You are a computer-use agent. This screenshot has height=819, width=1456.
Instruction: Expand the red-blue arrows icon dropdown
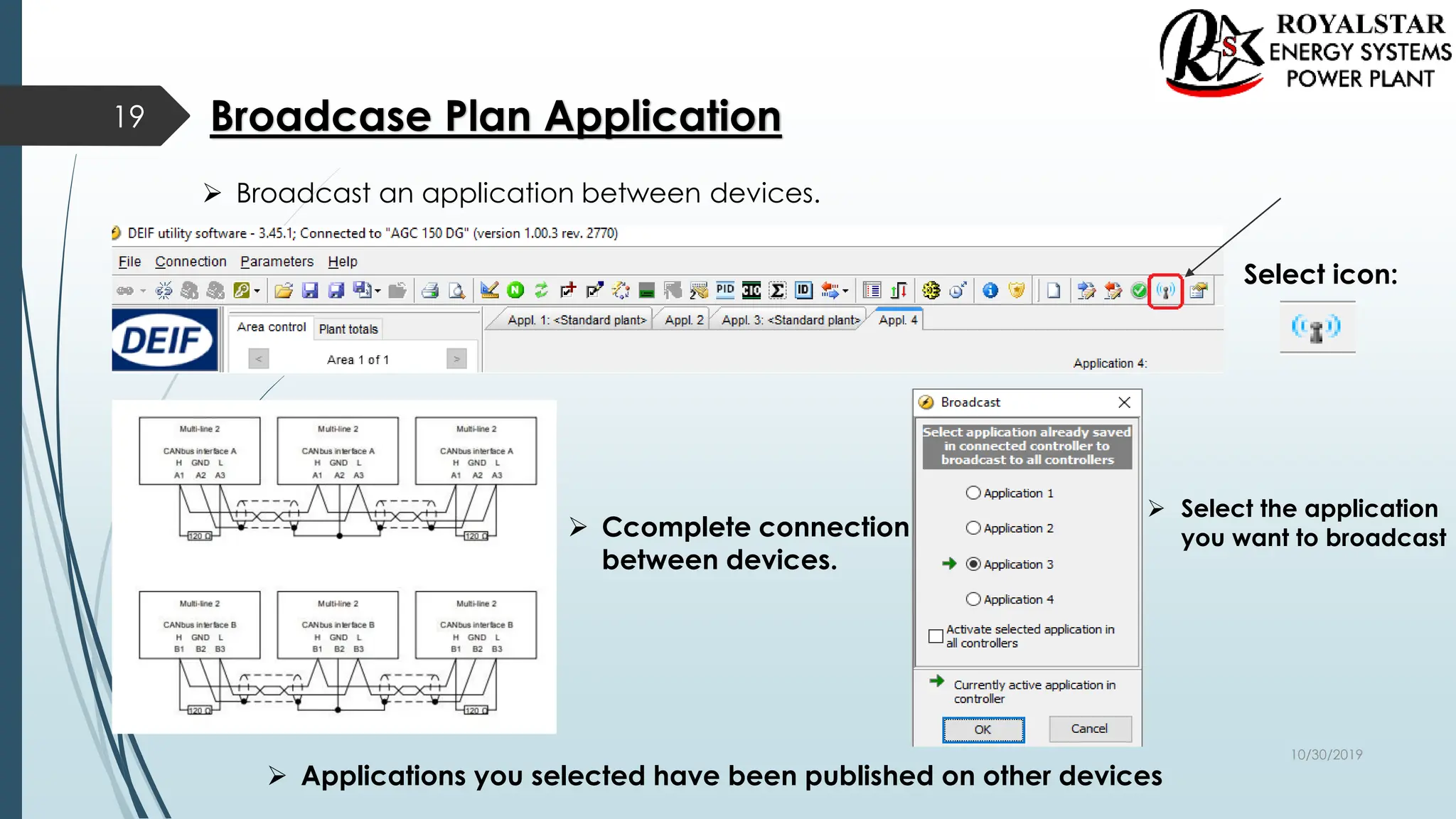coord(845,291)
